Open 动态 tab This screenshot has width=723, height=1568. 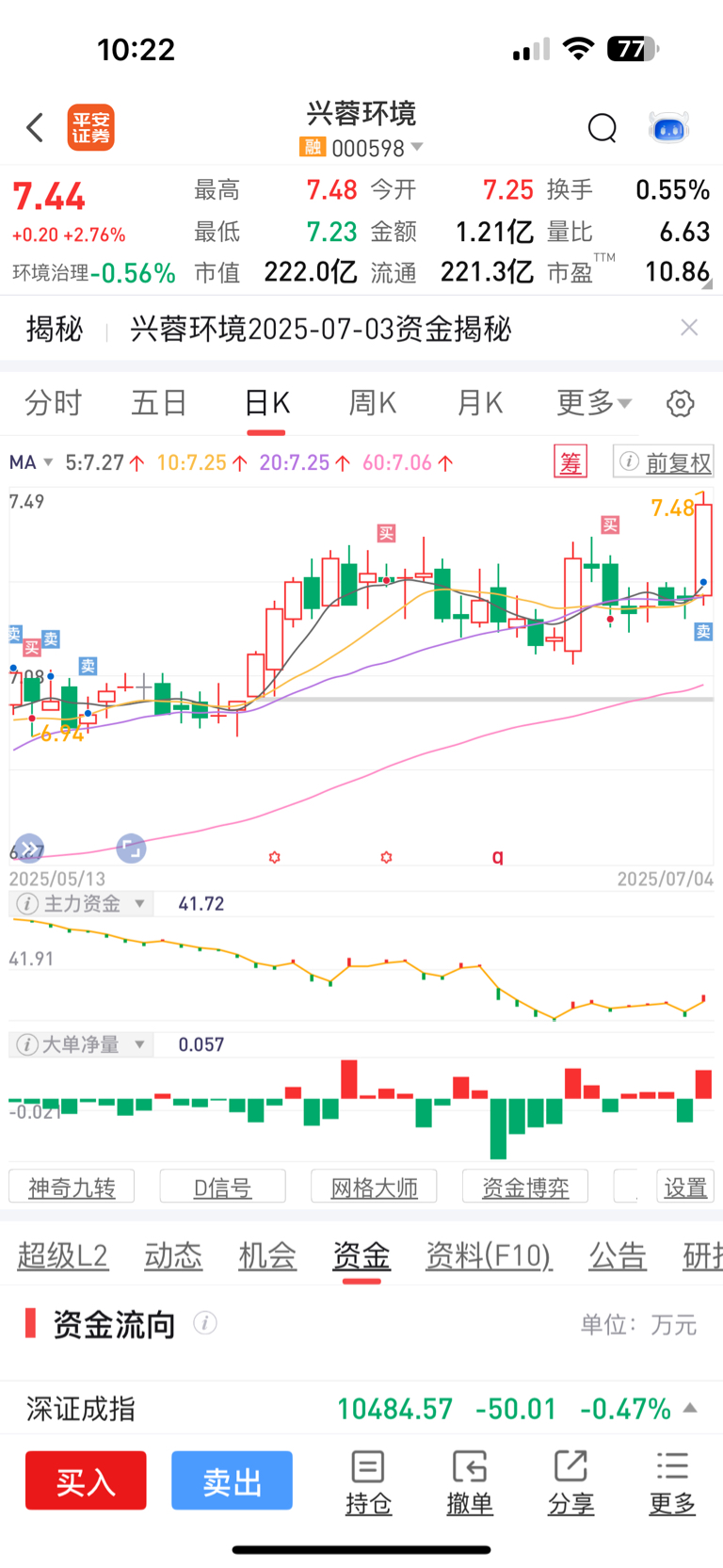173,1255
